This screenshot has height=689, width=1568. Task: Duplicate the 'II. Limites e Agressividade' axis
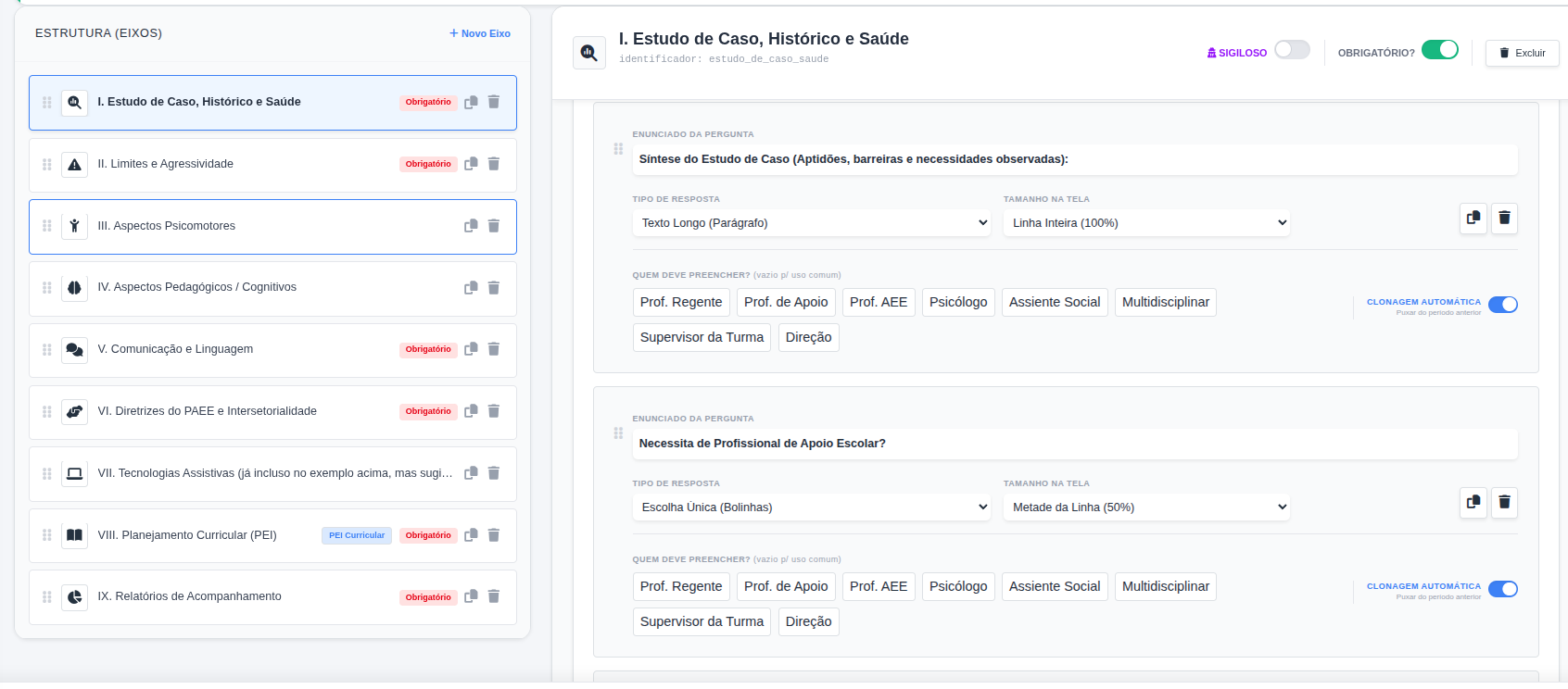click(x=471, y=164)
